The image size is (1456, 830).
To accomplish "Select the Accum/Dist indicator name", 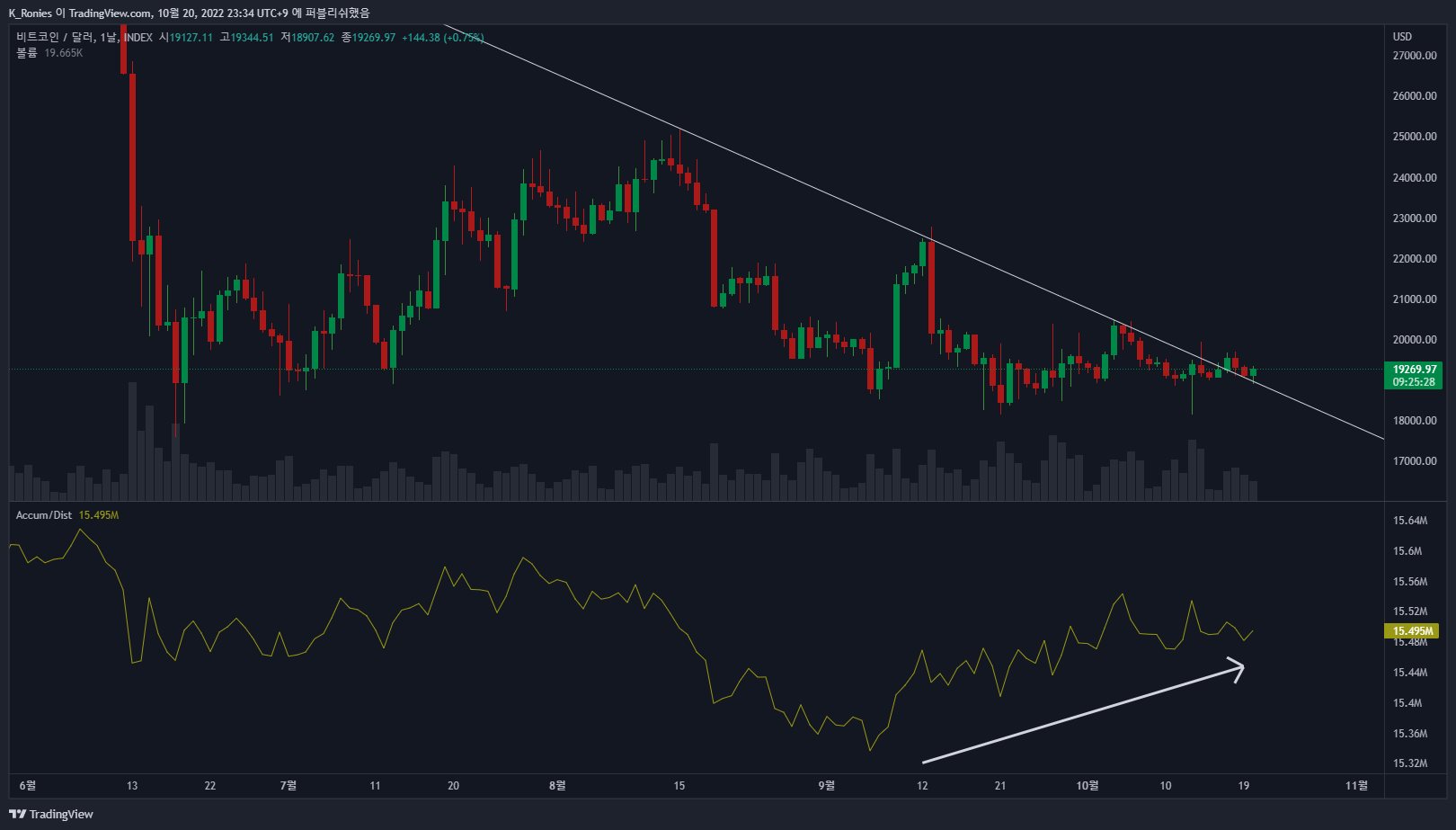I will pos(44,515).
